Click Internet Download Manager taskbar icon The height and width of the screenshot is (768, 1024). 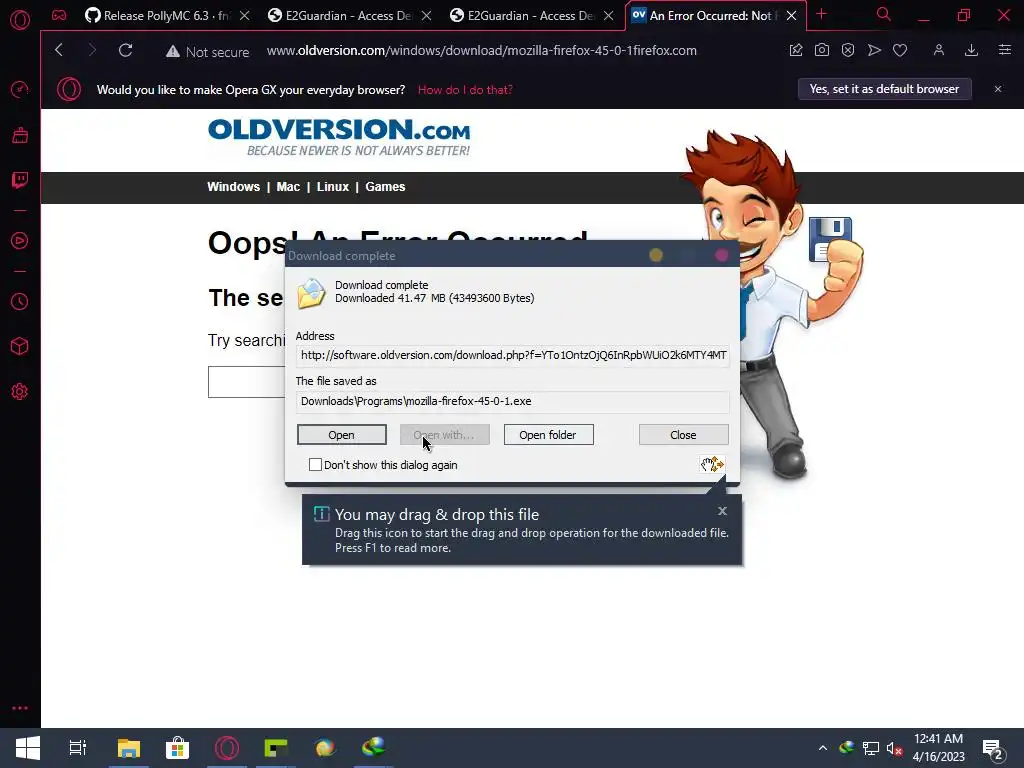(374, 748)
